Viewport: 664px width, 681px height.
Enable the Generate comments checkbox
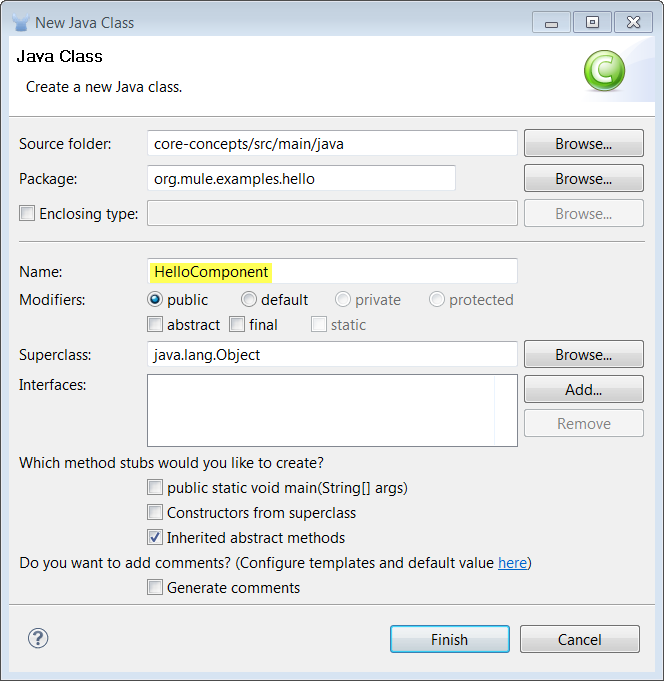point(155,588)
